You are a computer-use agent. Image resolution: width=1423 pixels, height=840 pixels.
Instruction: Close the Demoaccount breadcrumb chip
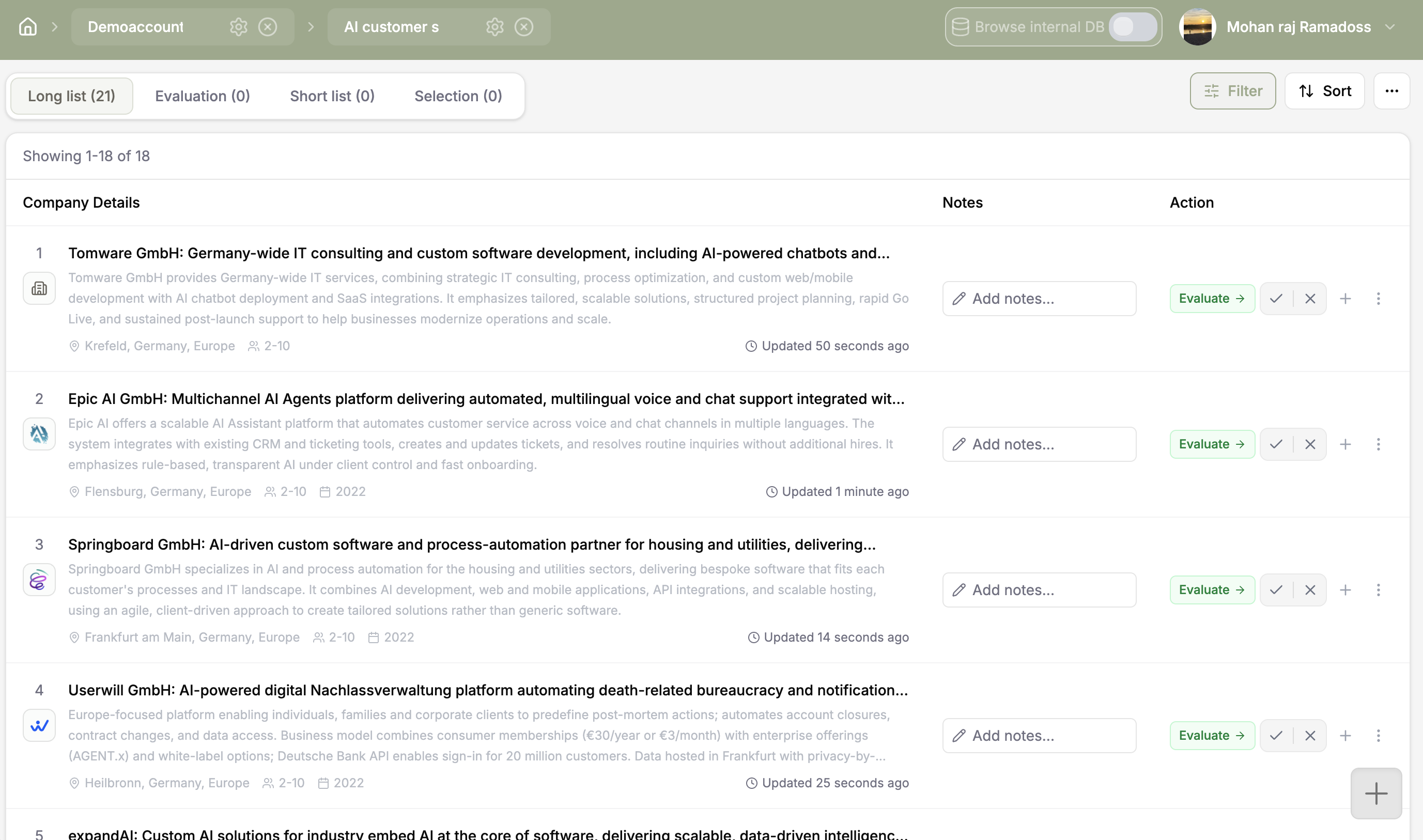coord(268,26)
